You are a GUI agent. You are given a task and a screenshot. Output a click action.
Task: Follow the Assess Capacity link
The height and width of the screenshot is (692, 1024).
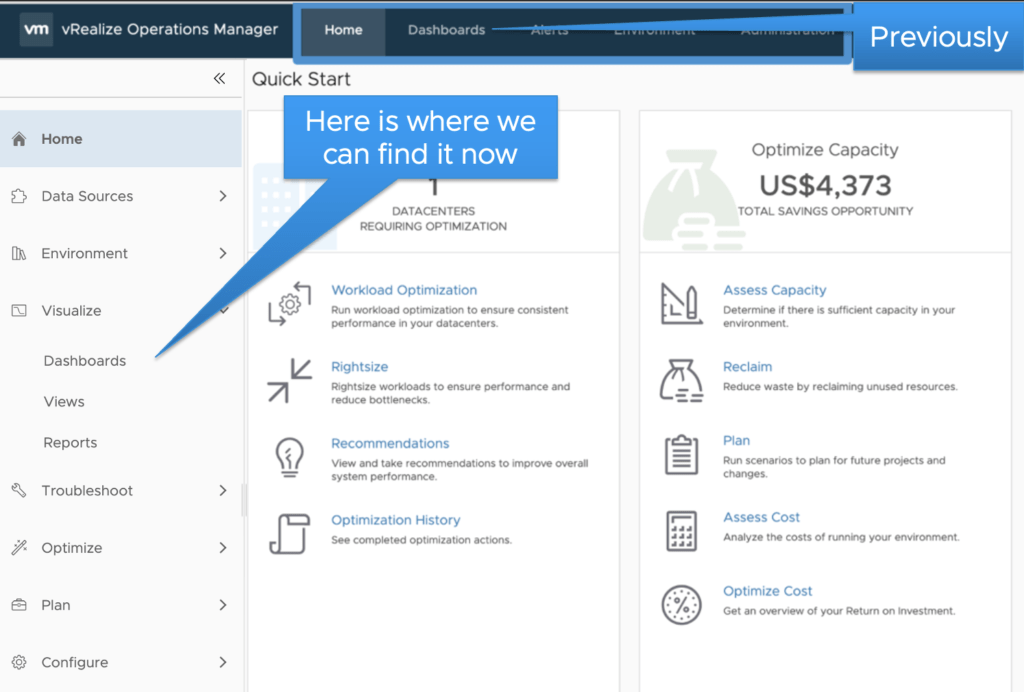tap(774, 290)
